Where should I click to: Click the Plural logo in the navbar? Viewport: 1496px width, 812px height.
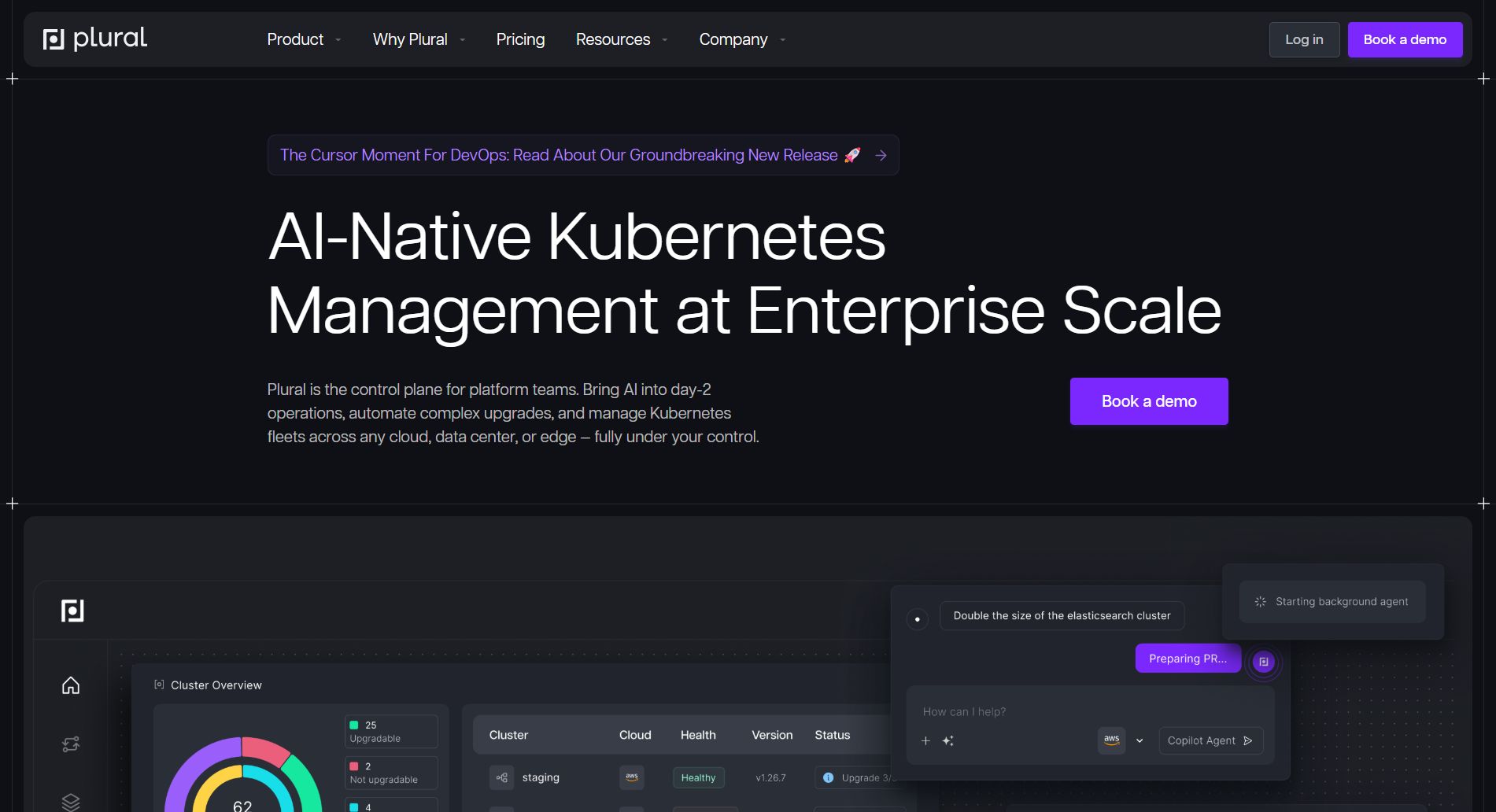[x=95, y=39]
